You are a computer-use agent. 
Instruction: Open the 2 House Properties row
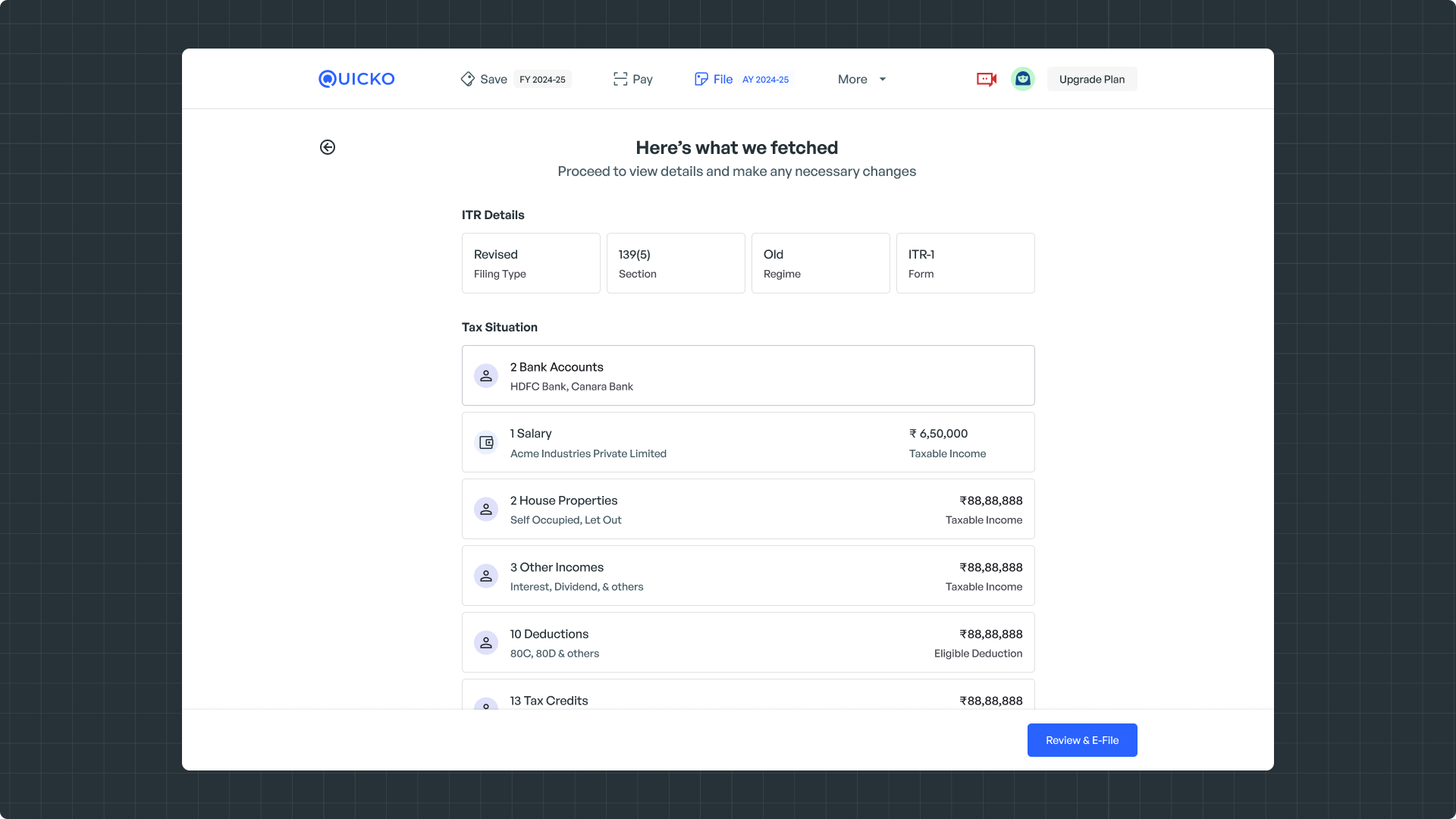(x=748, y=509)
